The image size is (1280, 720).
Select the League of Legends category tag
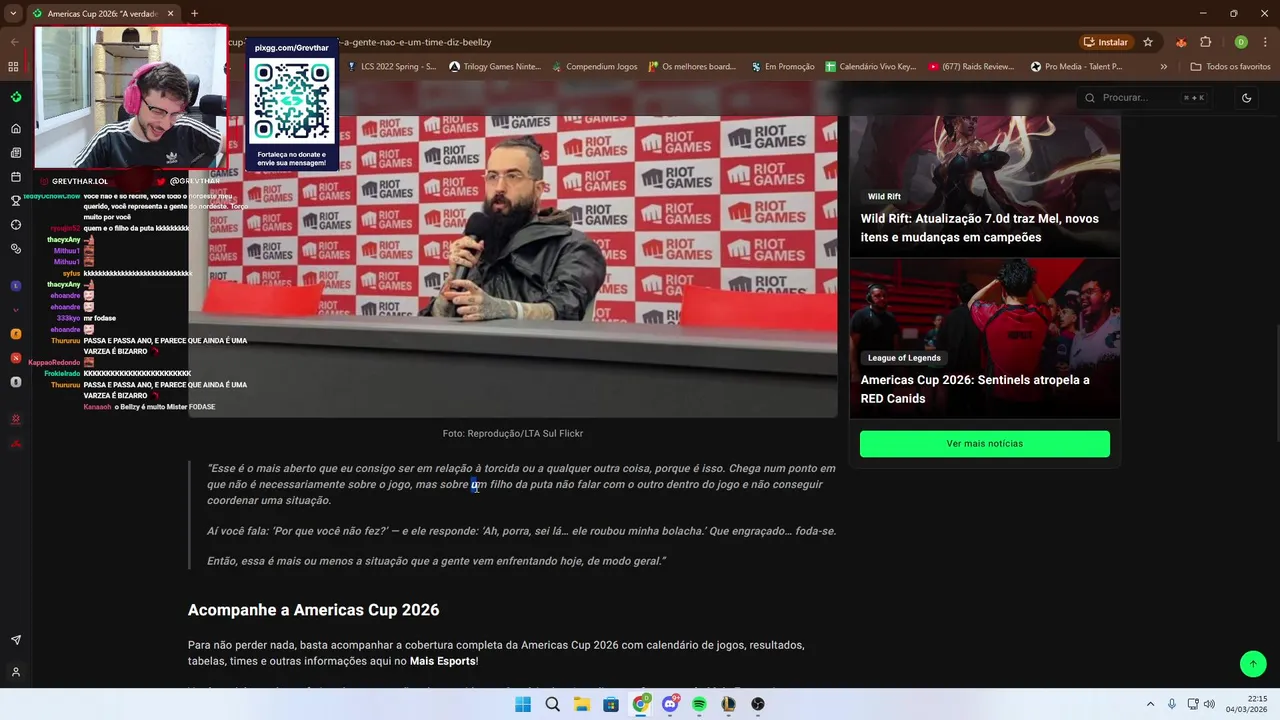tap(904, 358)
